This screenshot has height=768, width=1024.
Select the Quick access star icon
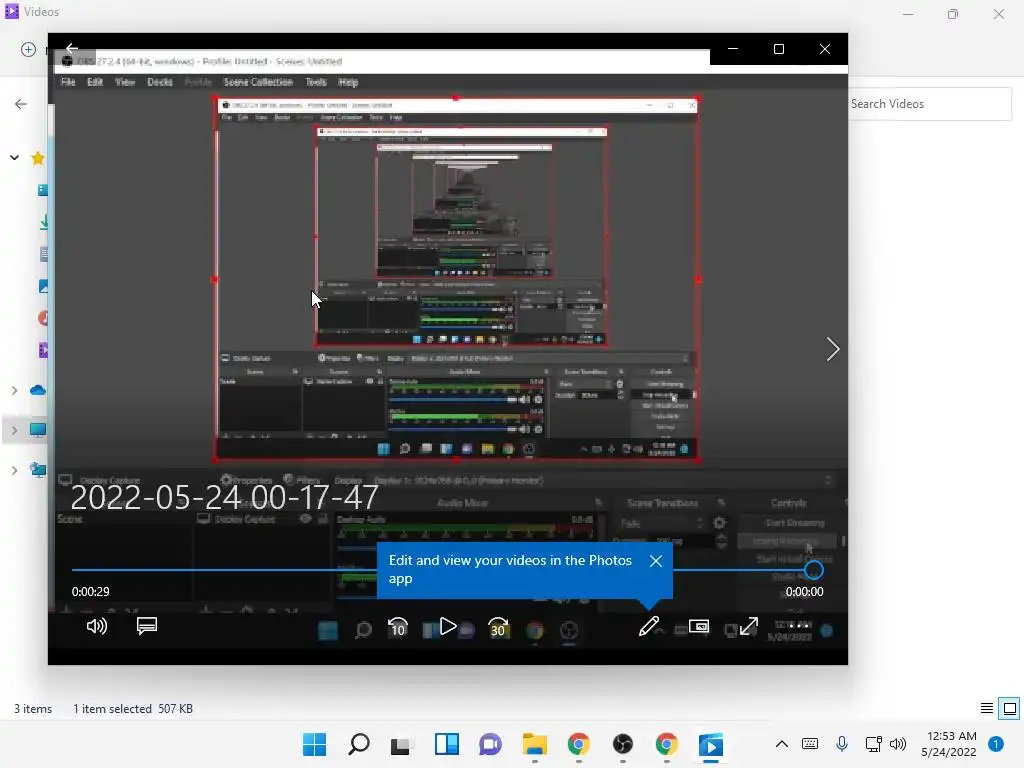(x=38, y=158)
